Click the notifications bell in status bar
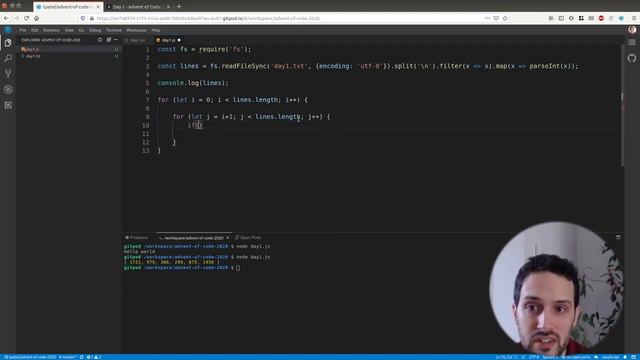 [x=625, y=357]
